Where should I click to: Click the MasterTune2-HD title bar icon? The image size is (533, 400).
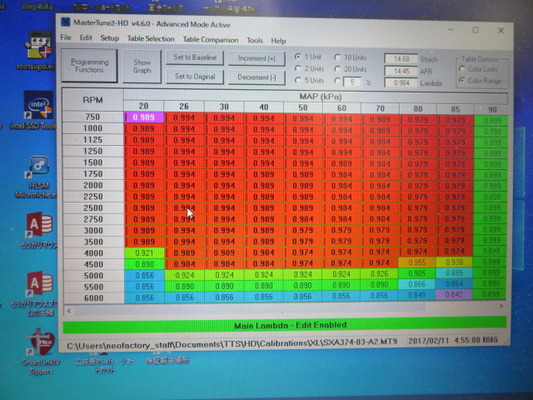65,22
